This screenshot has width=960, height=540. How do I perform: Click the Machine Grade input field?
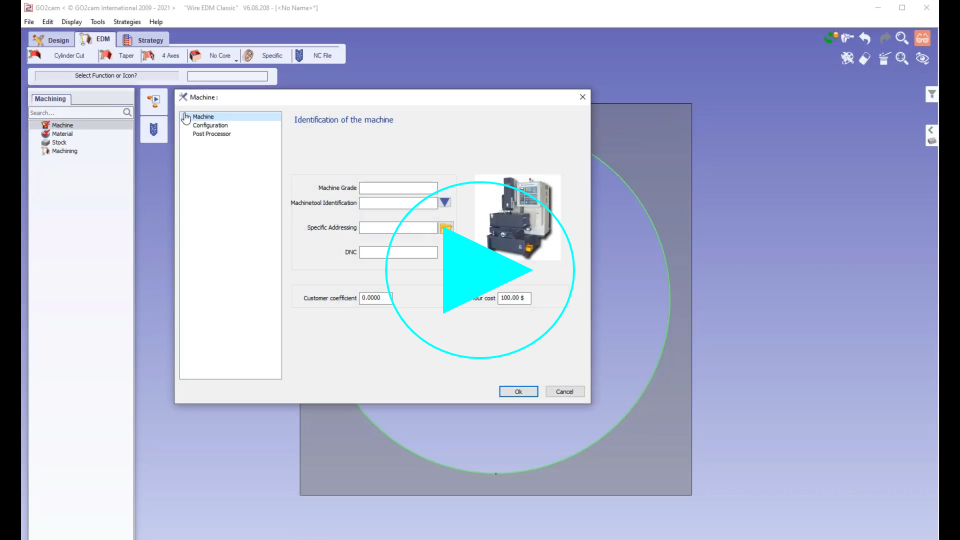398,187
